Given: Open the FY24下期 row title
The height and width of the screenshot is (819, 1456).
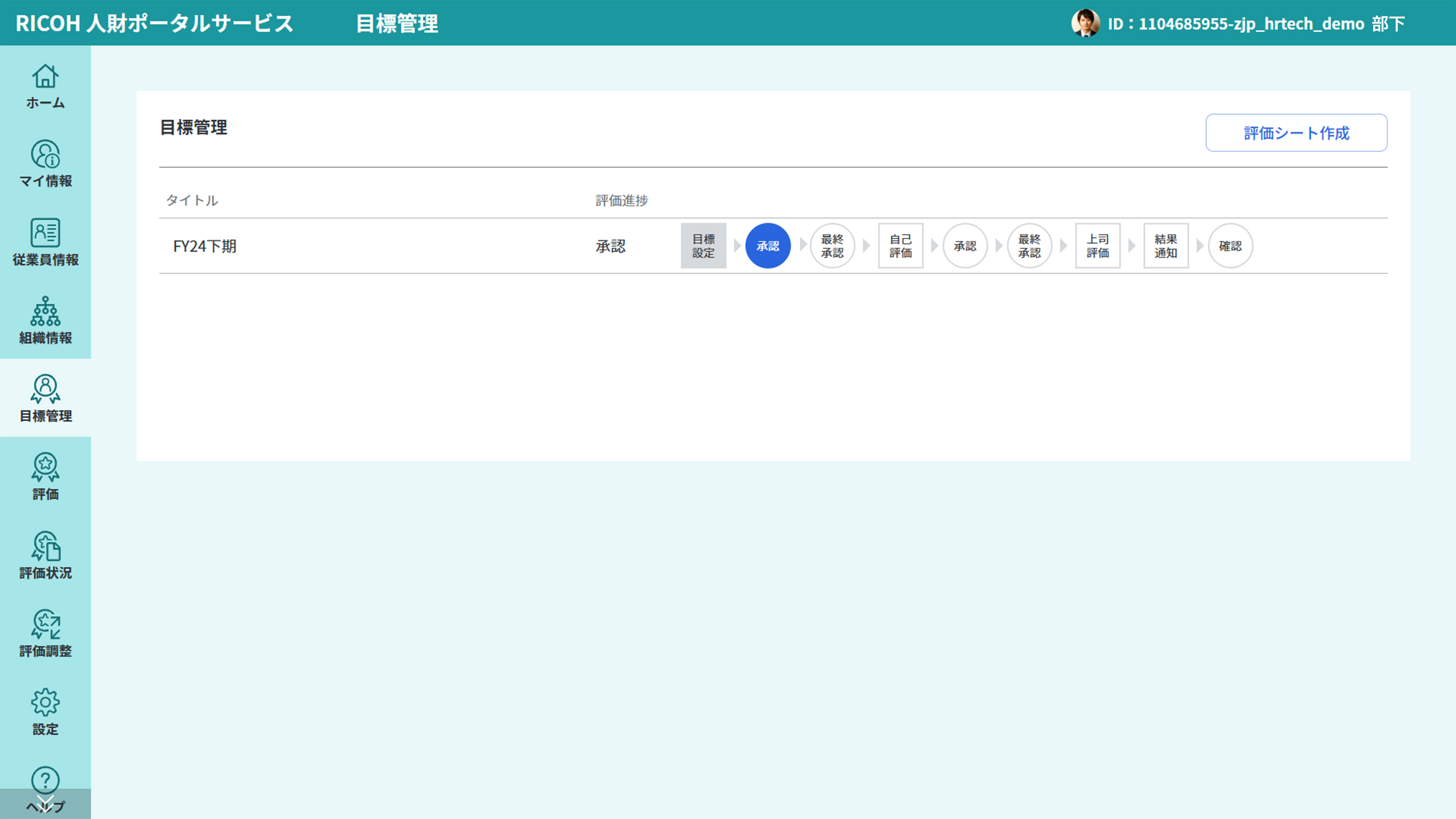Looking at the screenshot, I should point(205,246).
